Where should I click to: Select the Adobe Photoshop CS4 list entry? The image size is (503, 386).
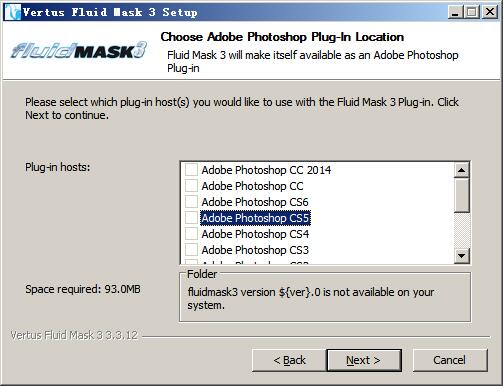255,234
